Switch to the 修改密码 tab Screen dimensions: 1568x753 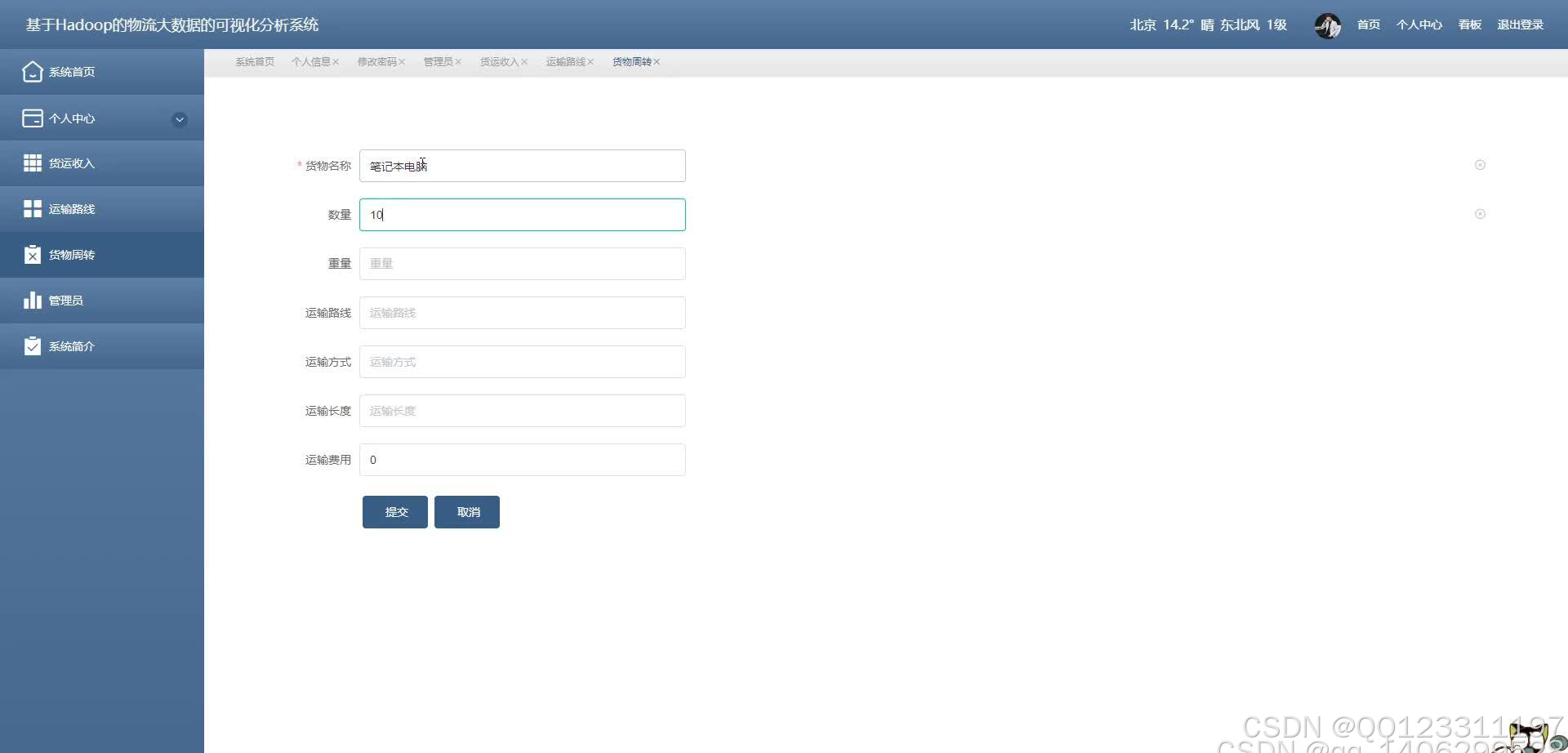[377, 62]
